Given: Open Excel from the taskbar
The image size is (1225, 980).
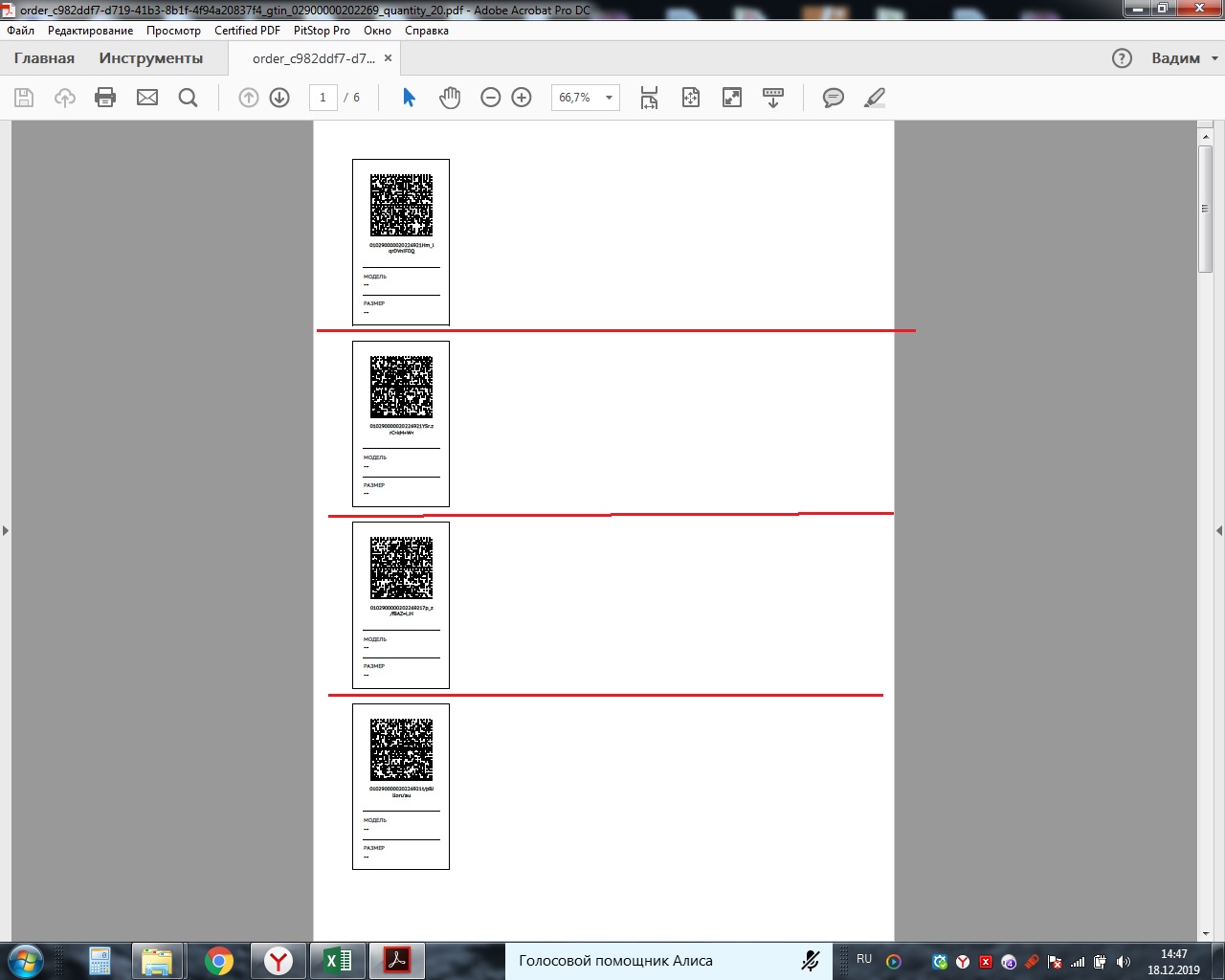Looking at the screenshot, I should click(x=338, y=961).
